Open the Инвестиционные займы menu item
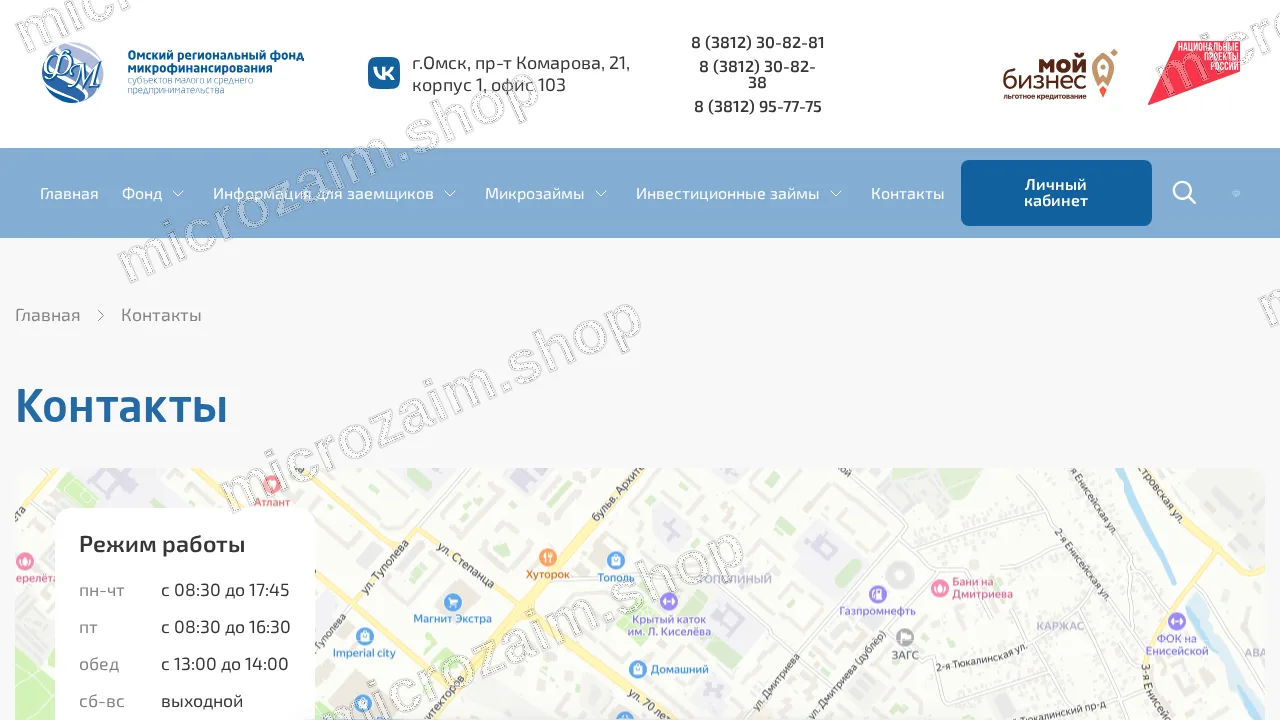This screenshot has width=1280, height=720. [728, 193]
